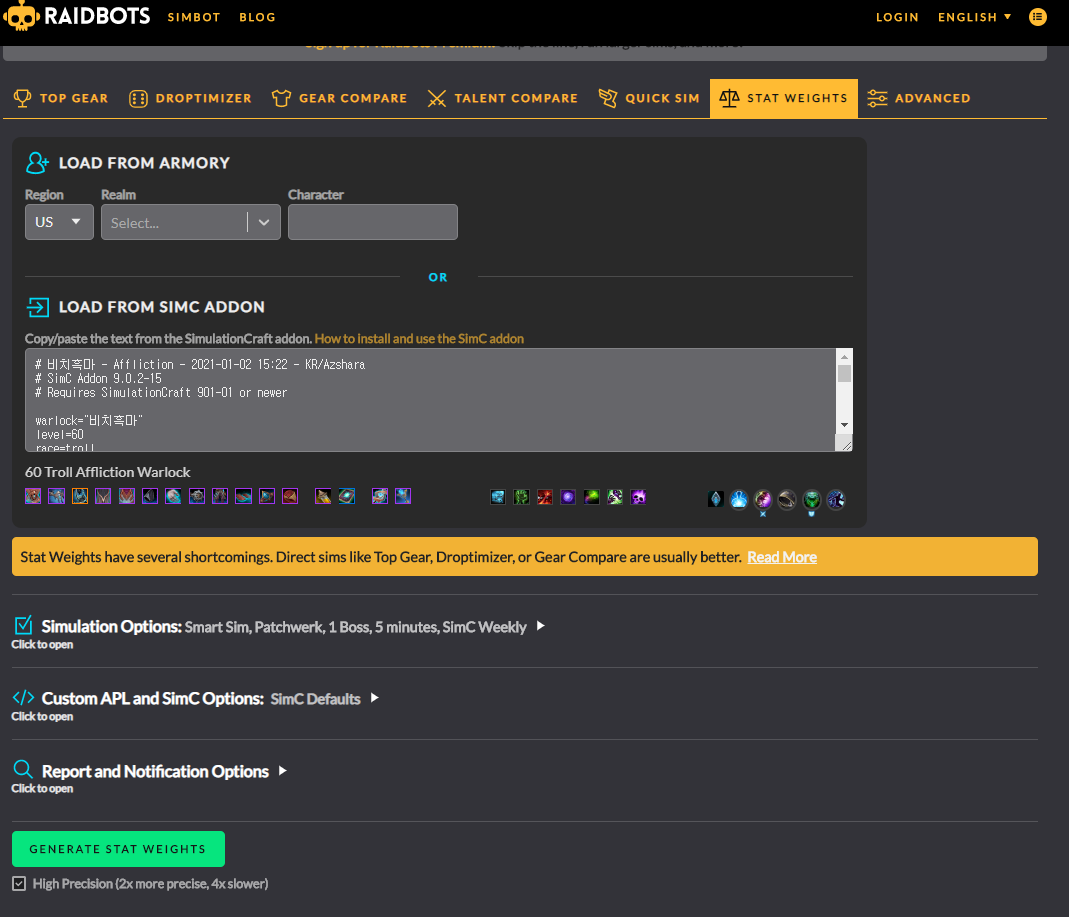
Task: Open the SimC addon install guide link
Action: 419,338
